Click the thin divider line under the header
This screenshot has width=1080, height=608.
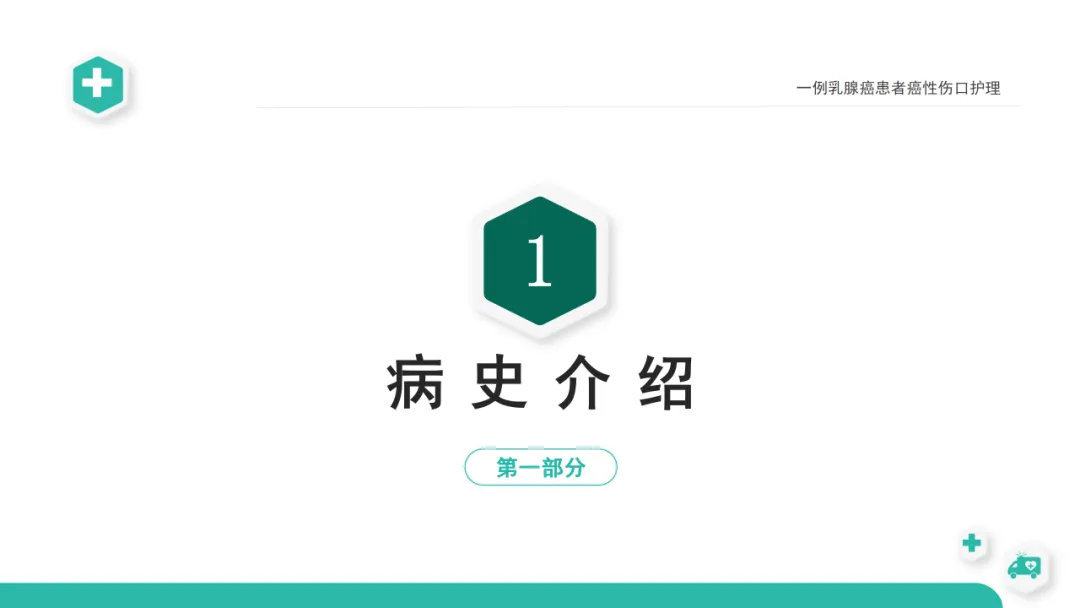click(638, 107)
